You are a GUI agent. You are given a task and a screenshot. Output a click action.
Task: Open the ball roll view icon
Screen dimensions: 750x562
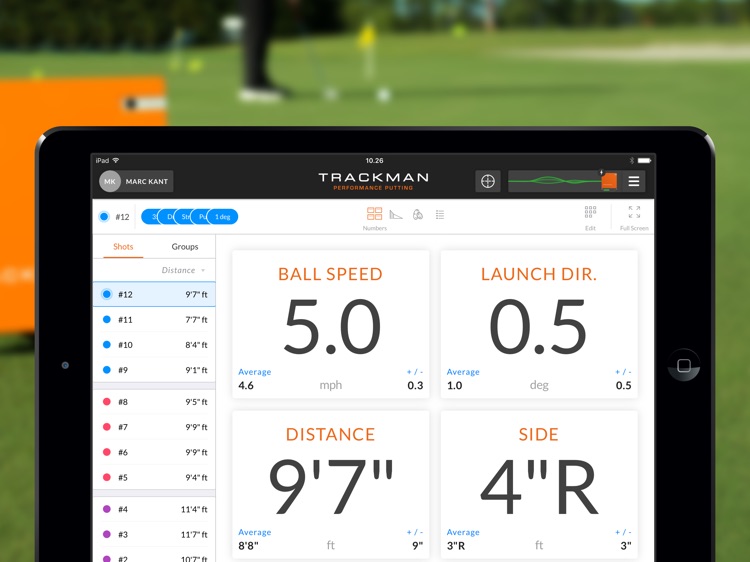418,214
